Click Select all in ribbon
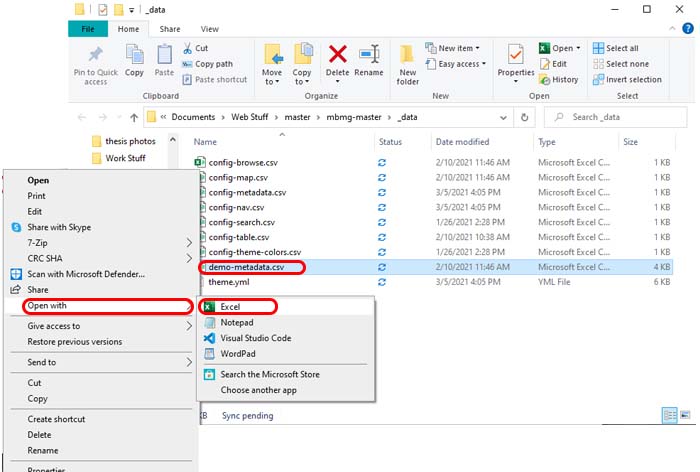Viewport: 700px width, 472px height. pos(622,48)
